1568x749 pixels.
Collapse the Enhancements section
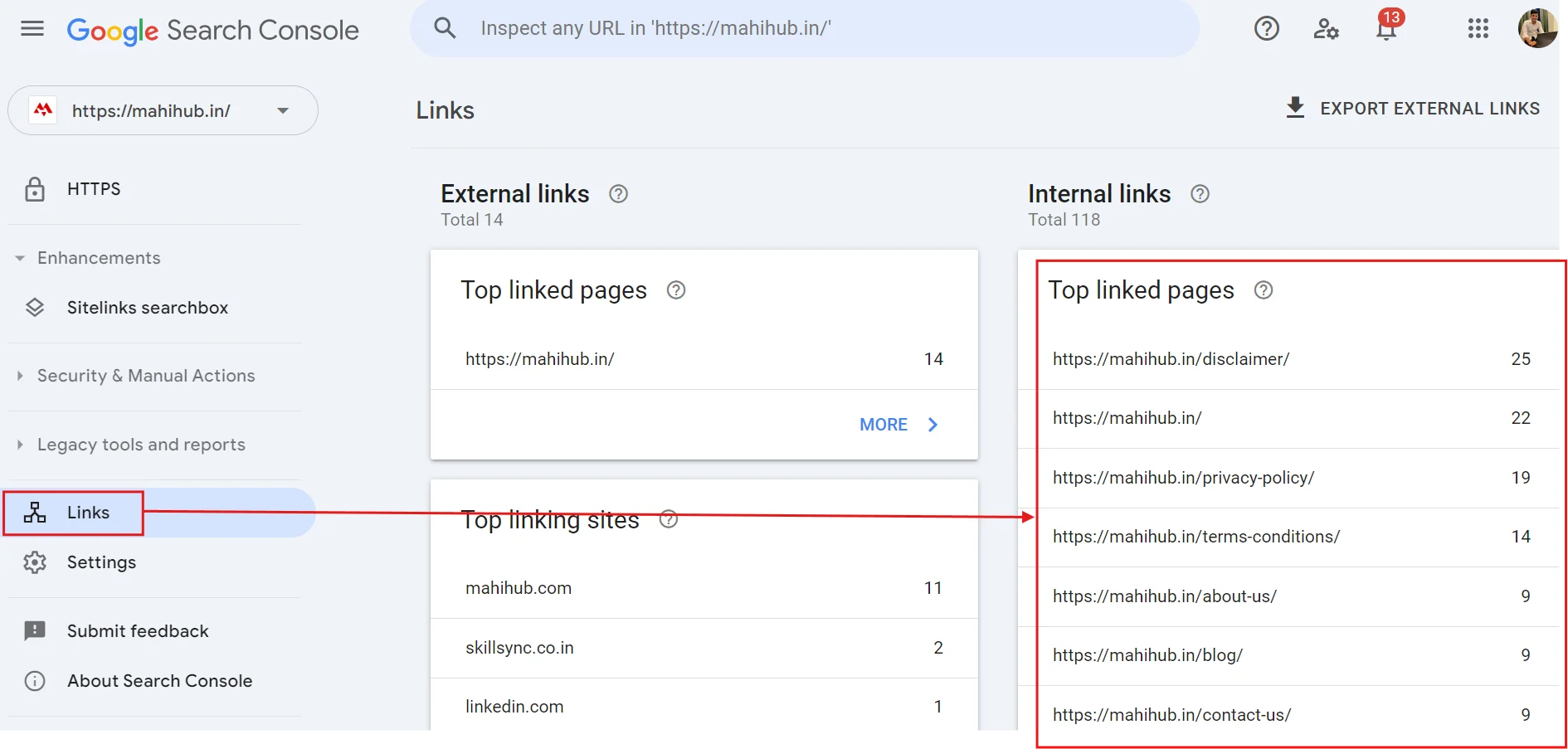click(20, 258)
